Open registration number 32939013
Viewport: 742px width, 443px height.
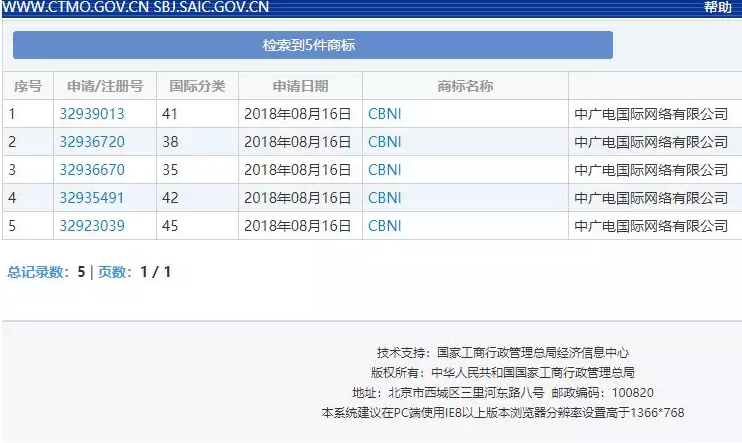tap(92, 114)
